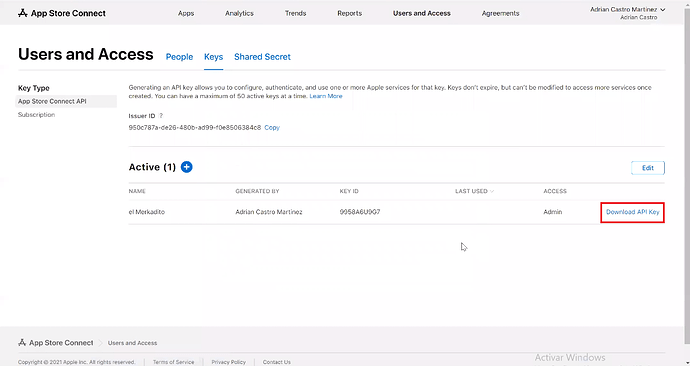The image size is (690, 366).
Task: Follow the Learn More link
Action: pos(326,96)
